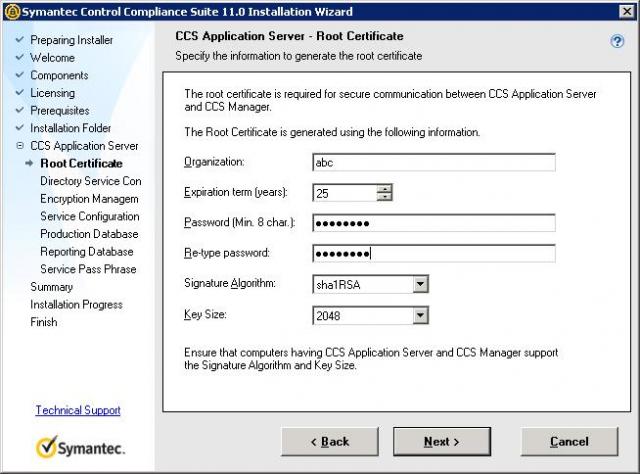Click checkmark icon beside Preparing Installer
This screenshot has width=640, height=474.
tap(19, 39)
